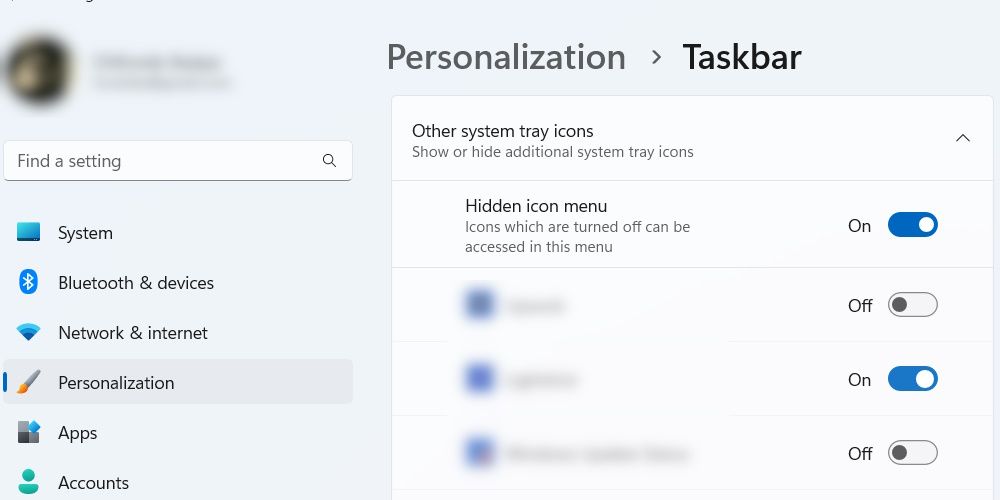This screenshot has height=500, width=1000.
Task: Turn off the Hidden icon menu toggle
Action: (912, 225)
